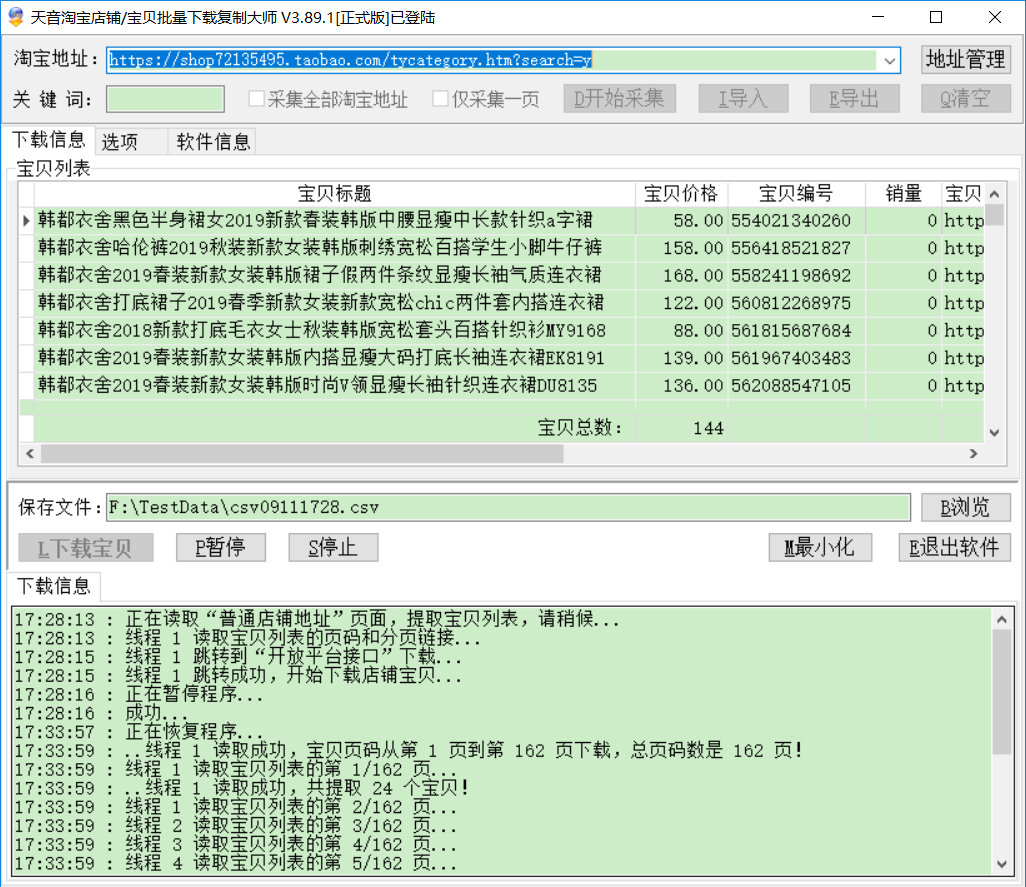Click the download log scroll-down arrow

[1002, 863]
